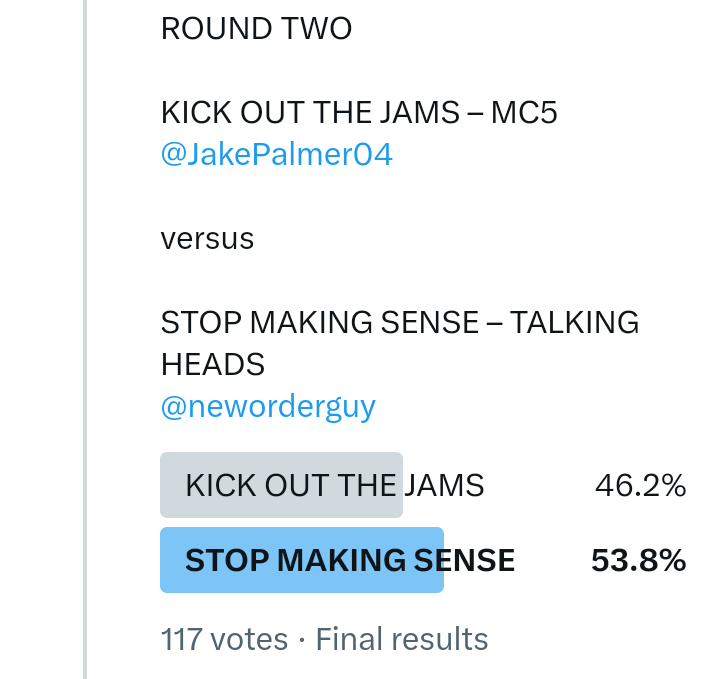Screen dimensions: 720x679
Task: Click the word JAMS in the gray poll option
Action: [x=443, y=486]
